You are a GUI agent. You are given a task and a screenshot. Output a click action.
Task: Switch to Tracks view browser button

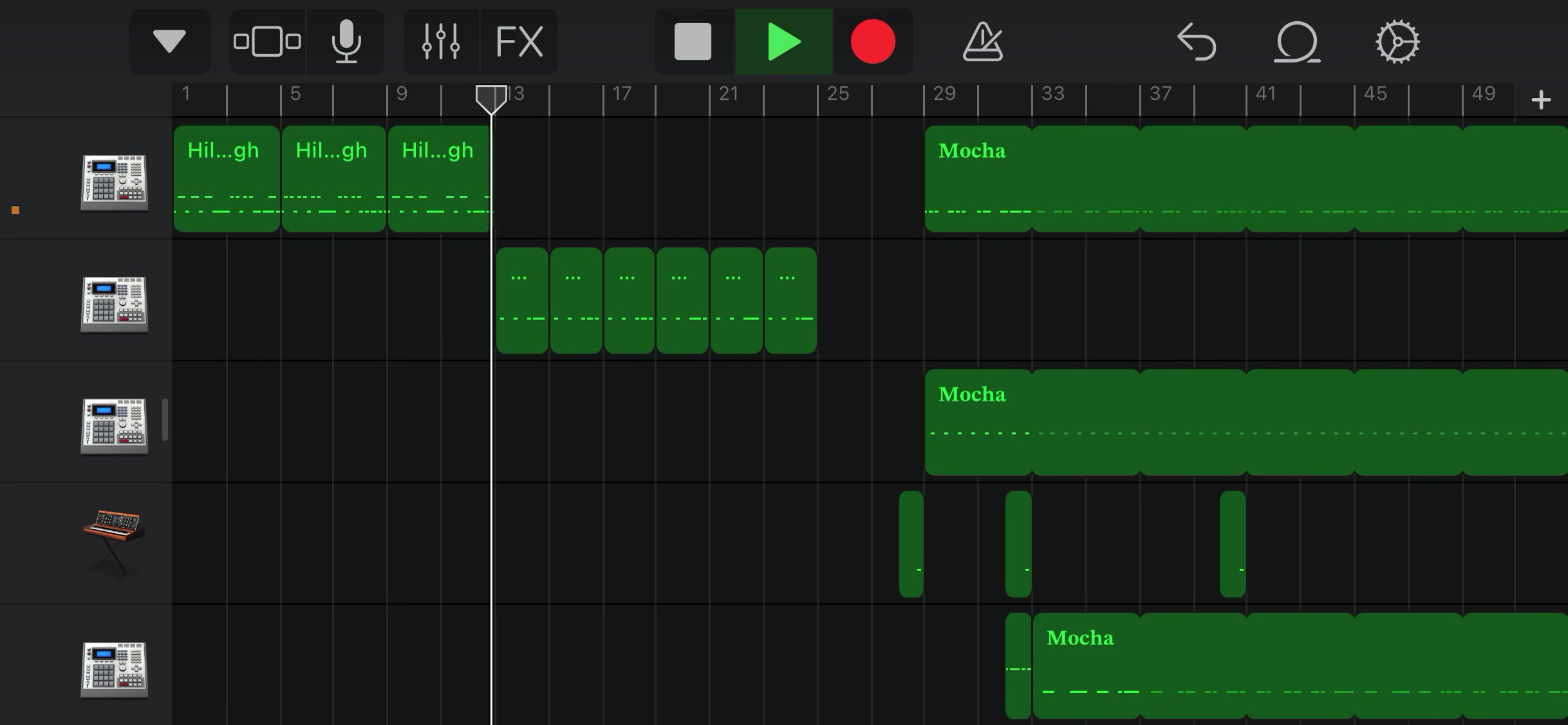point(267,42)
